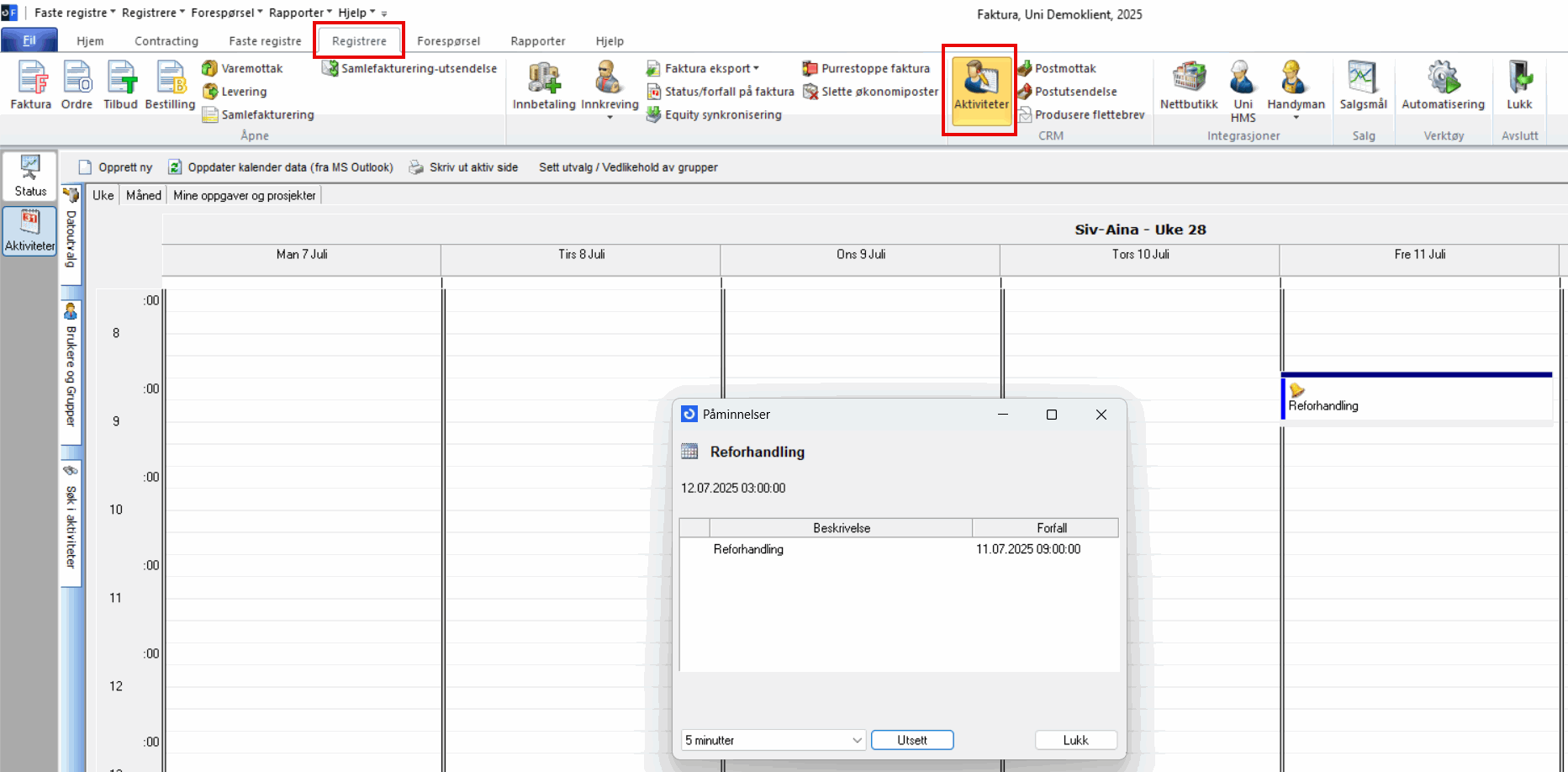Switch to the Rapporter ribbon tab

point(538,41)
